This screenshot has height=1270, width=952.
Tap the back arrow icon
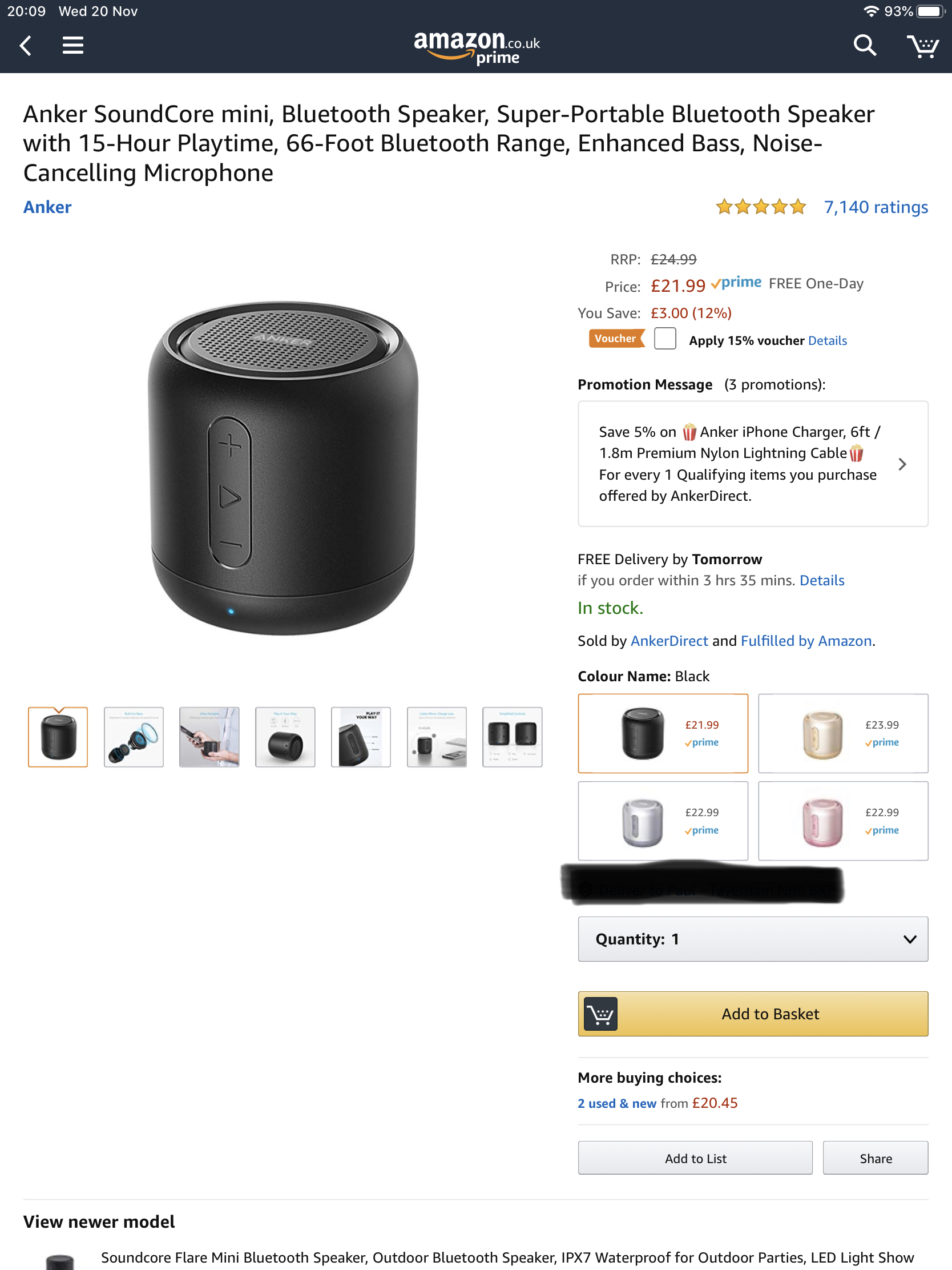click(x=26, y=45)
